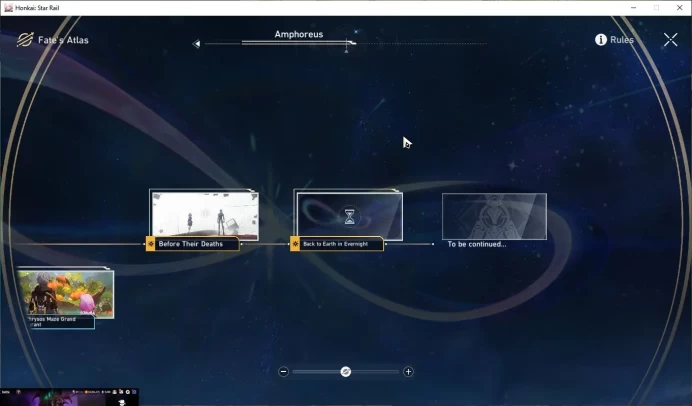
Task: Click the Honkai: Star Rail window title icon
Action: [x=8, y=8]
